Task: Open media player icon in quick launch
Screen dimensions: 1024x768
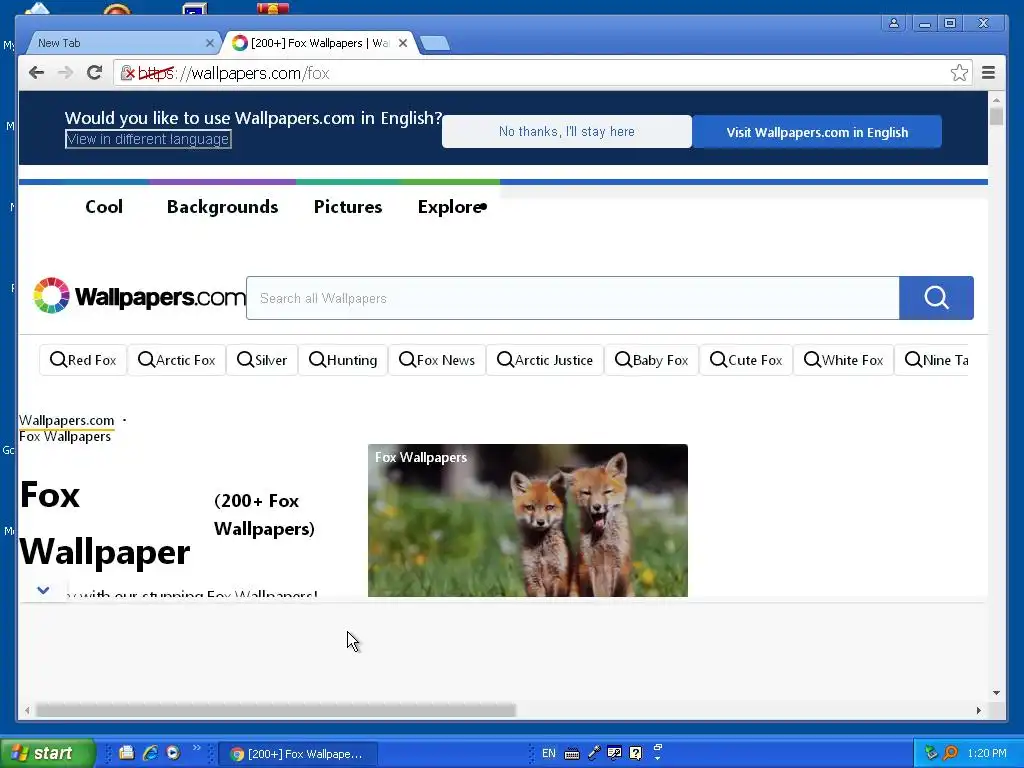Action: (x=173, y=753)
